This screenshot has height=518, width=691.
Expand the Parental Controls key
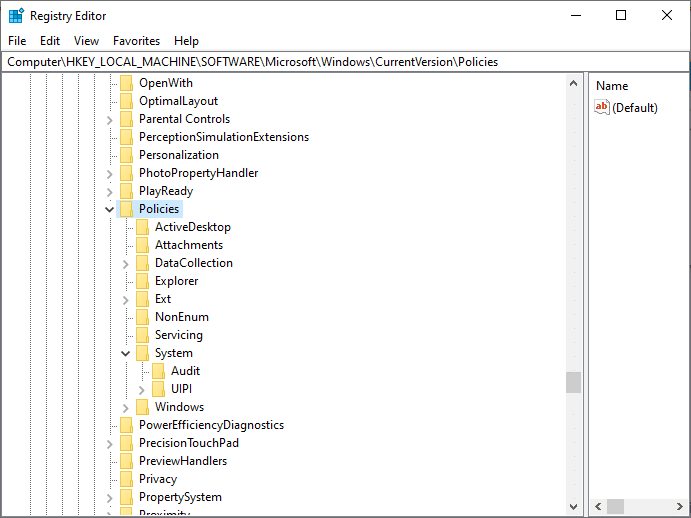point(110,120)
